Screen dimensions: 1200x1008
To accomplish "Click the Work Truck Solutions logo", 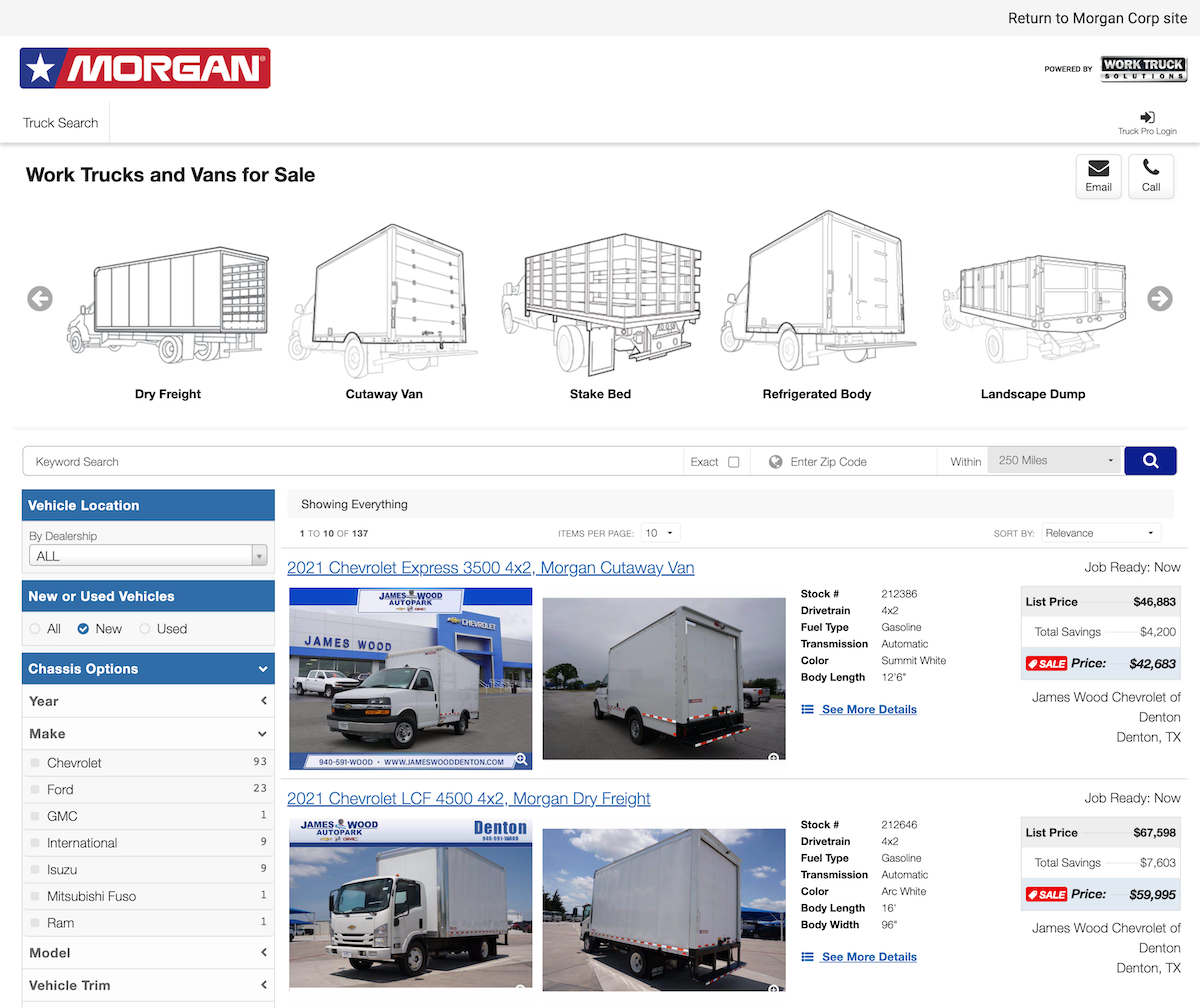I will click(1143, 68).
